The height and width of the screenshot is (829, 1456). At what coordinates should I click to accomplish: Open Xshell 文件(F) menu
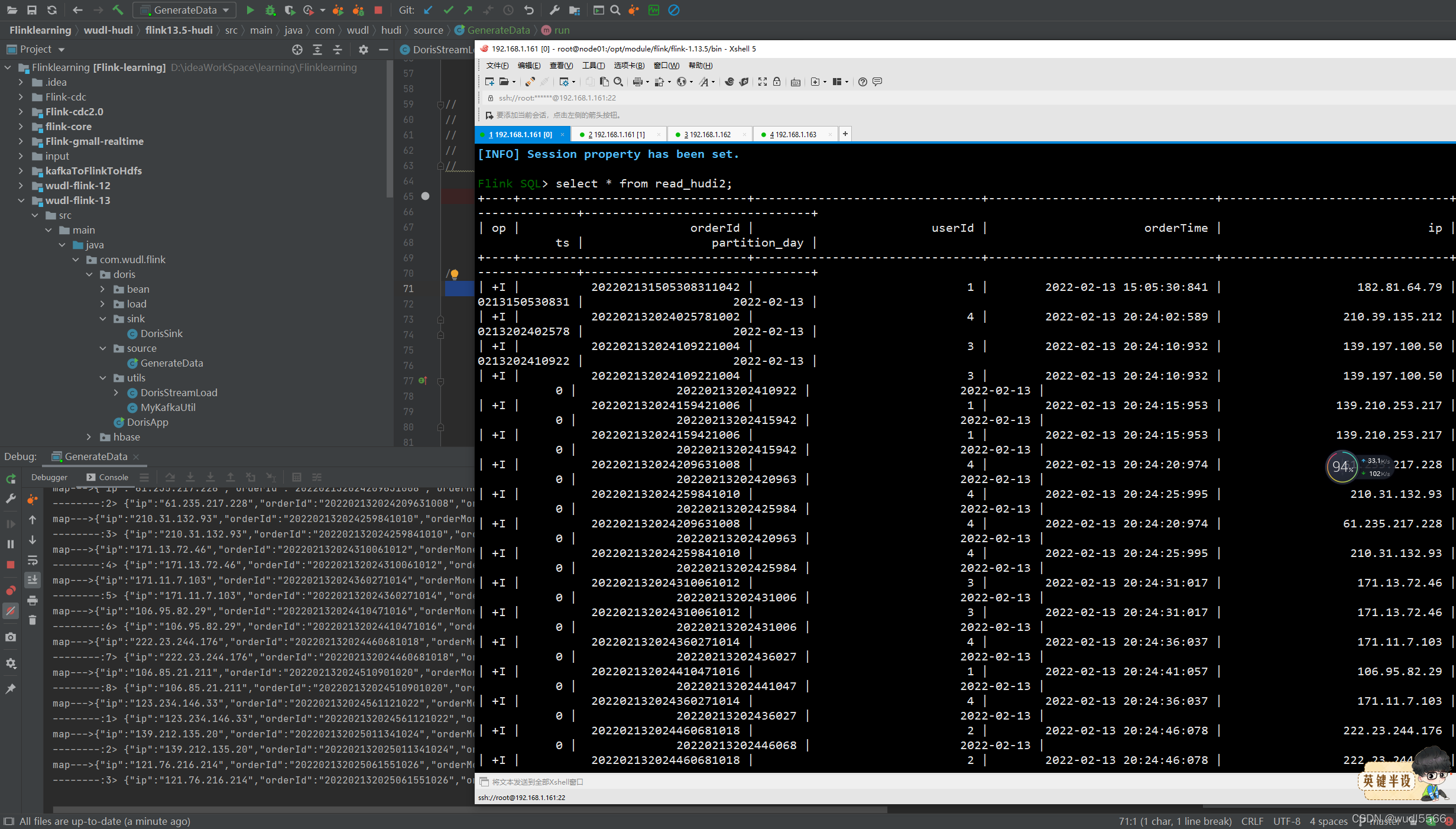tap(497, 65)
